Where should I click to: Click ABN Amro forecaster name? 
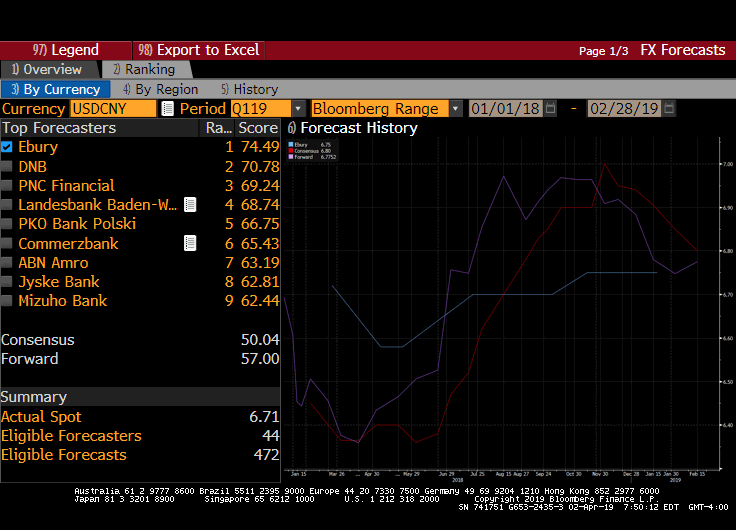pyautogui.click(x=53, y=262)
